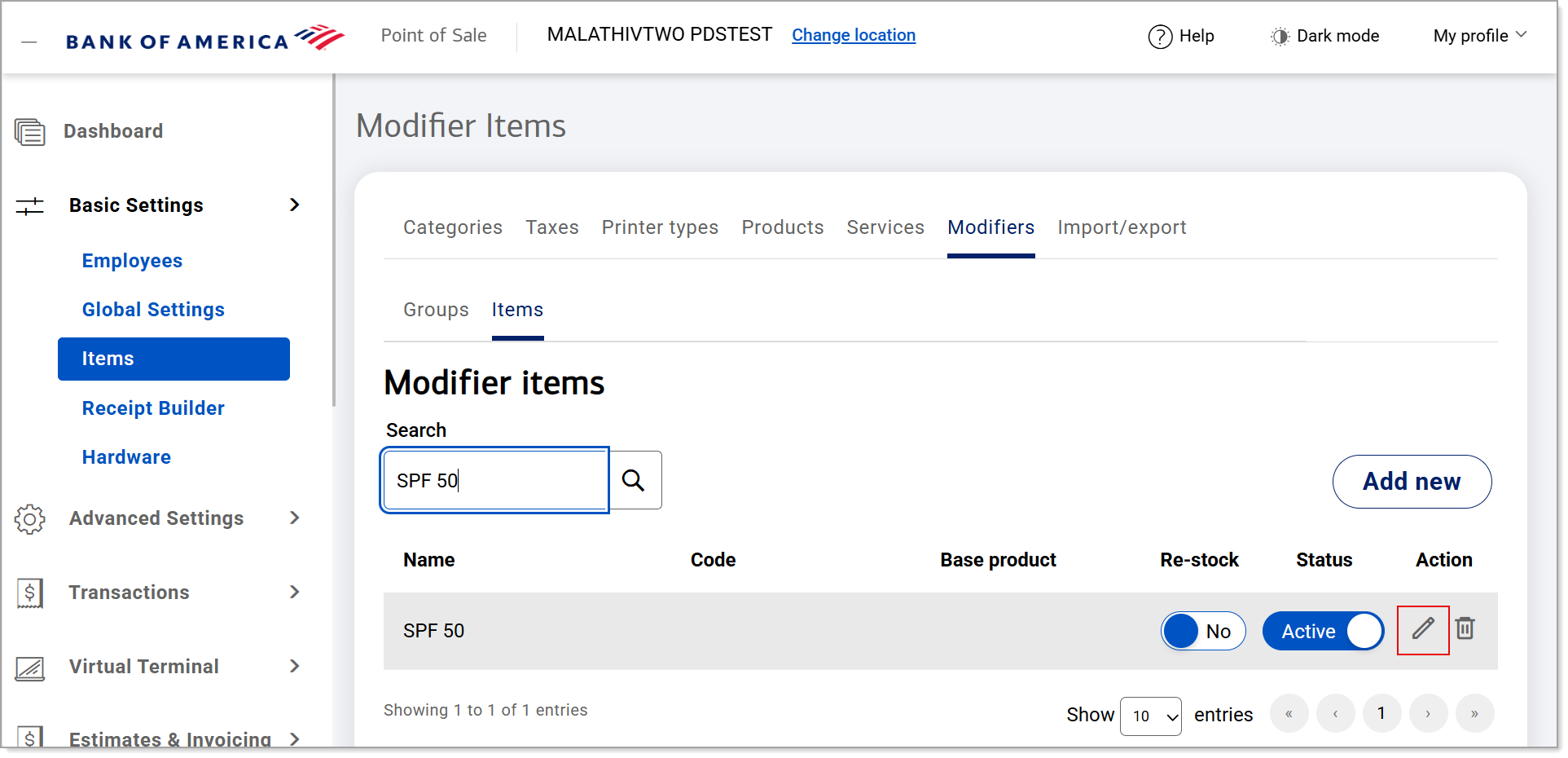Click the magnifying glass search icon
This screenshot has height=758, width=1568.
pos(635,480)
